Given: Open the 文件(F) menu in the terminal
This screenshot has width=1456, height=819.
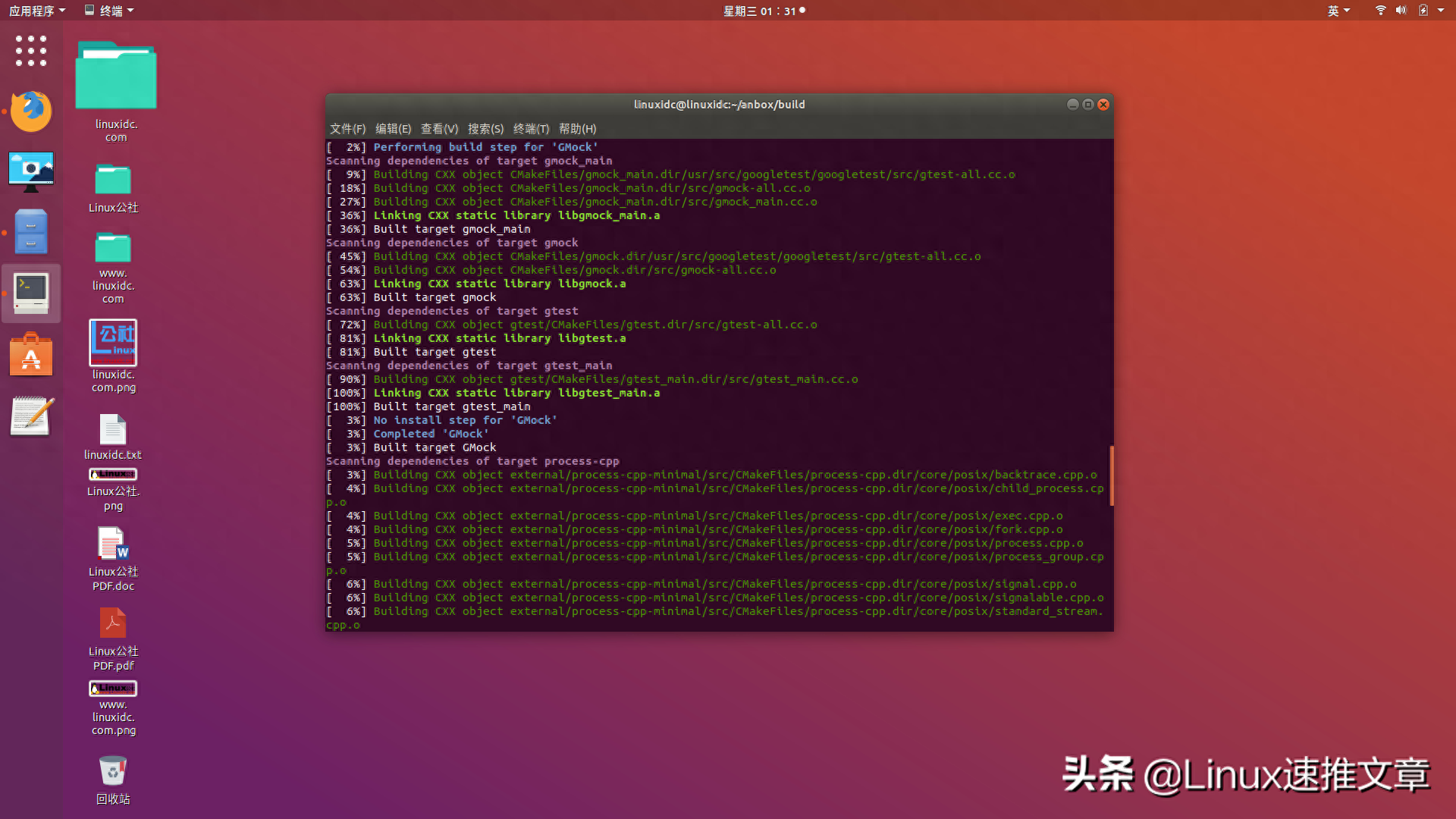Looking at the screenshot, I should 347,129.
